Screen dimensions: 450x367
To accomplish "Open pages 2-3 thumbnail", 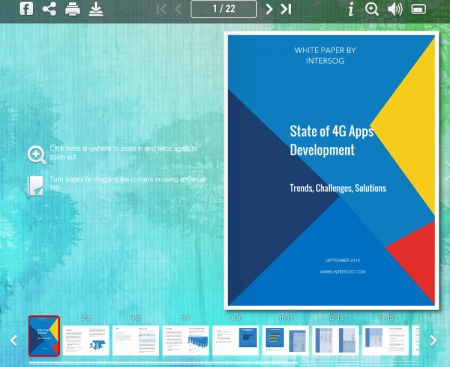I will click(x=86, y=340).
